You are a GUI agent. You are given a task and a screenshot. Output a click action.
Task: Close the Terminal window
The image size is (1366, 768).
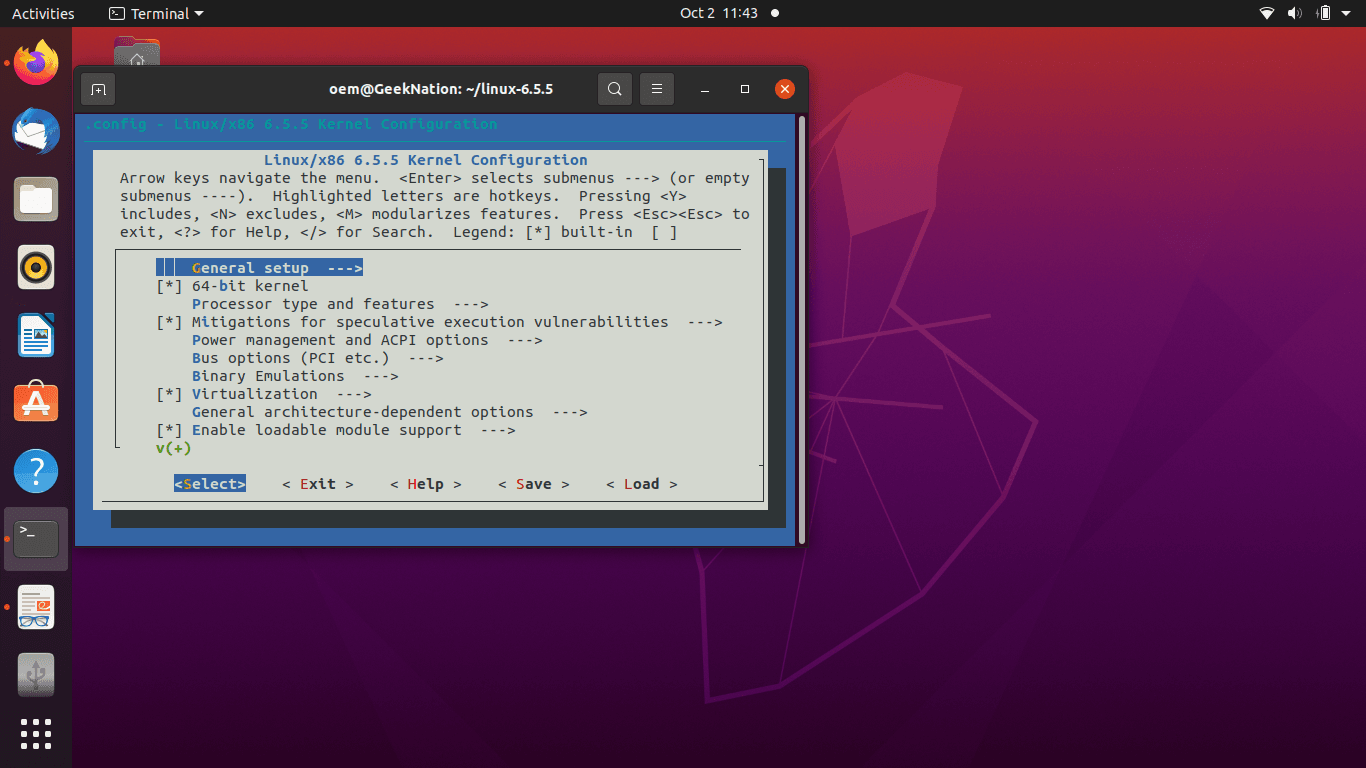tap(785, 89)
